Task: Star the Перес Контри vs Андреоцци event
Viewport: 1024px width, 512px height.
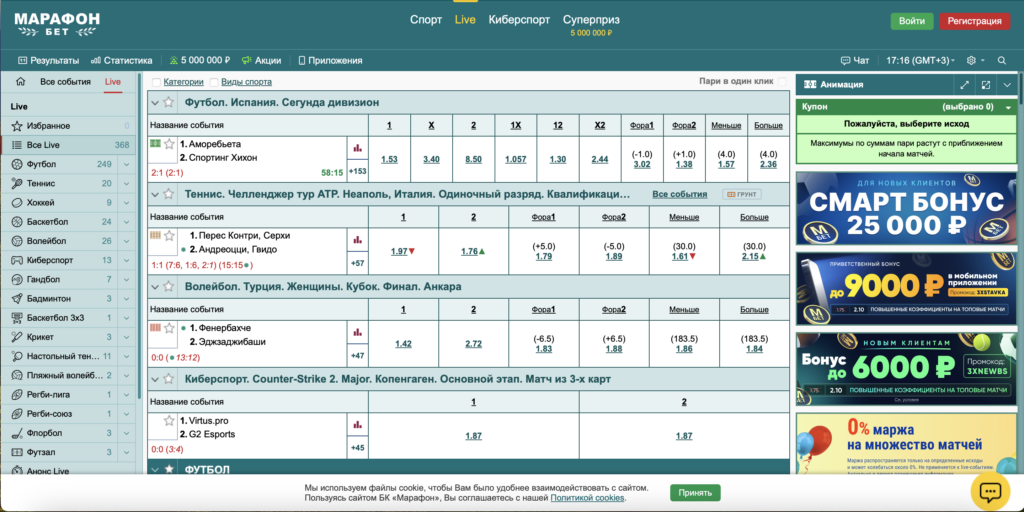Action: [x=169, y=235]
